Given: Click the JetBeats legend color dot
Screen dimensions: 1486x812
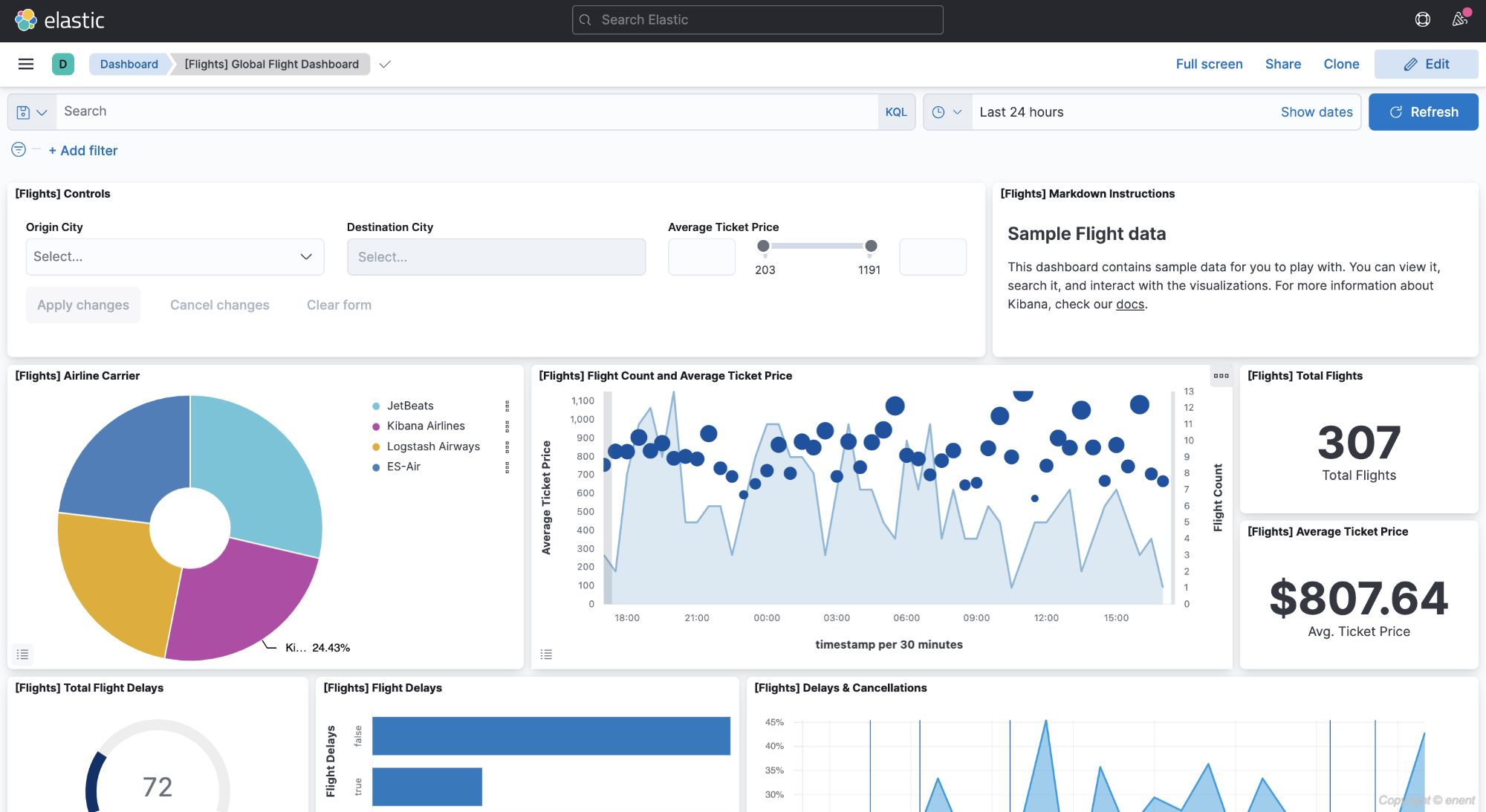Looking at the screenshot, I should tap(376, 406).
